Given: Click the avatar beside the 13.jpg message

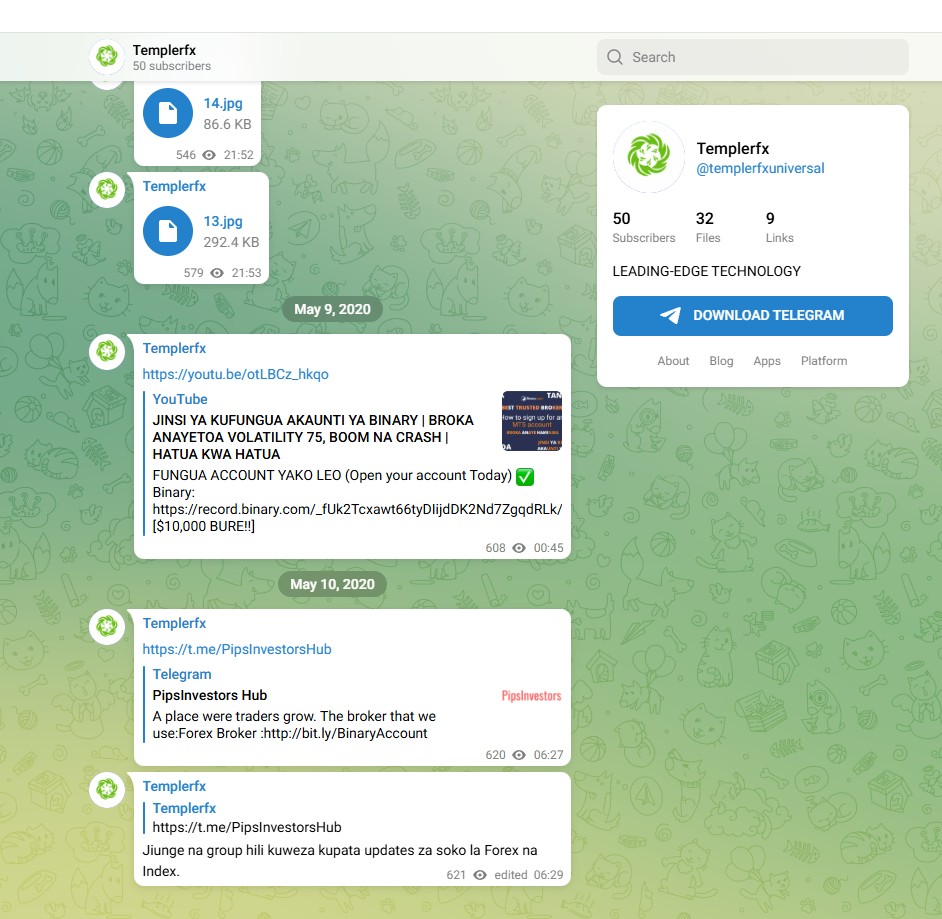Looking at the screenshot, I should (107, 190).
